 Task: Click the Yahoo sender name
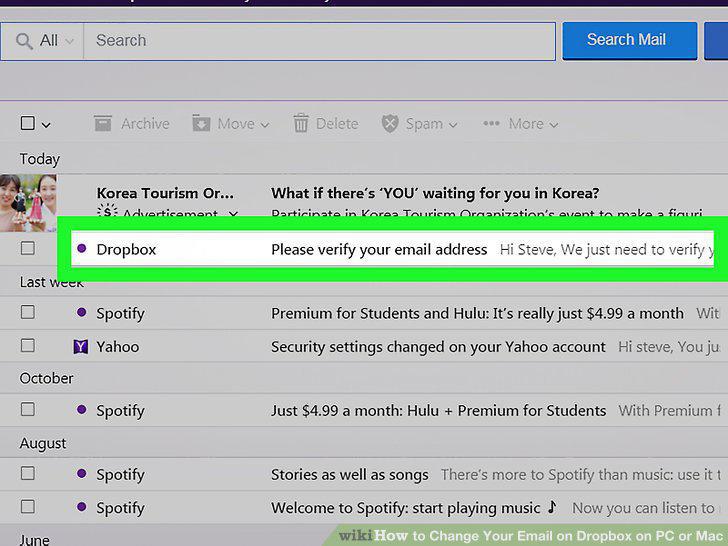pos(117,347)
